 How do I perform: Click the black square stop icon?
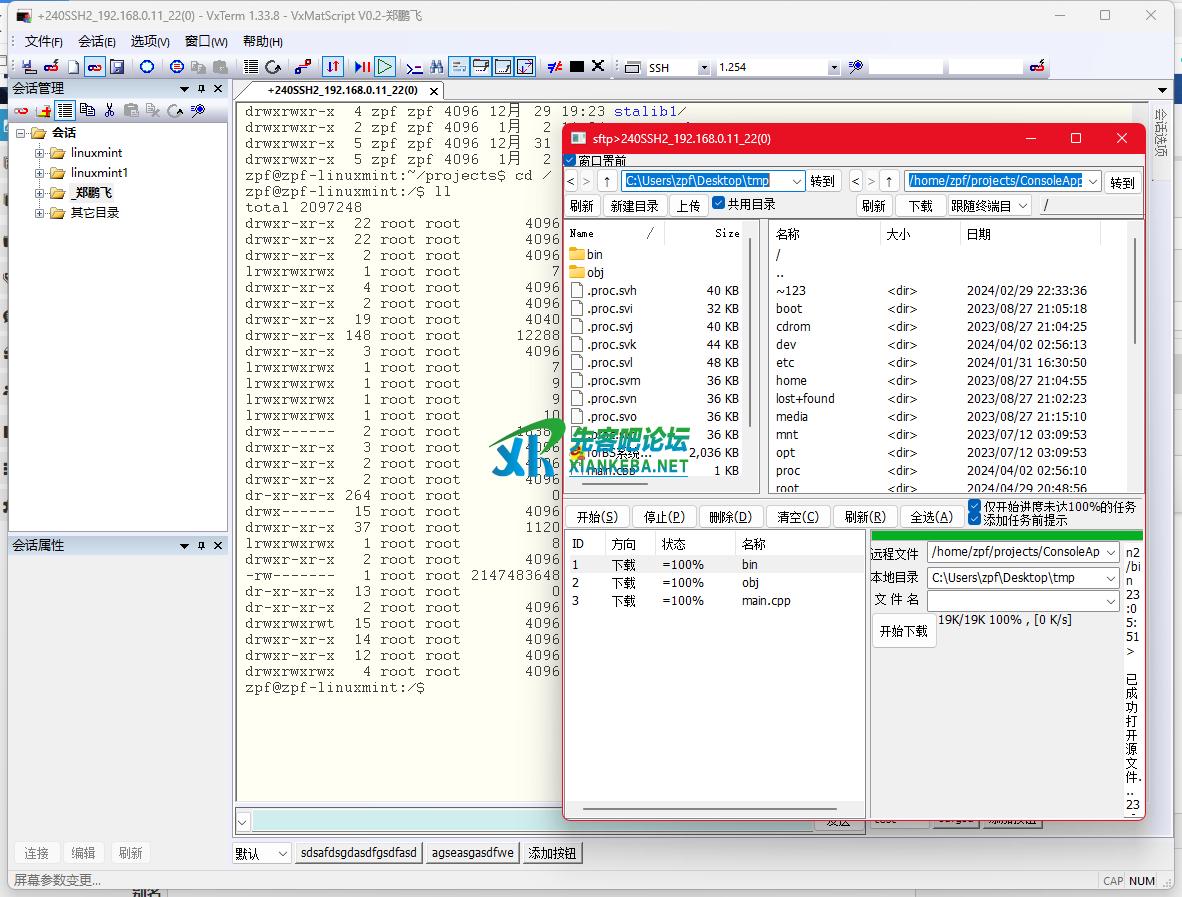pos(577,67)
